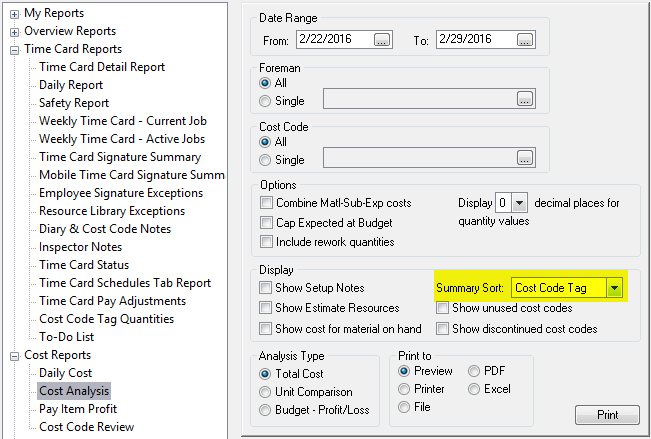Select the Cost Analysis report
The width and height of the screenshot is (651, 439).
(x=74, y=391)
